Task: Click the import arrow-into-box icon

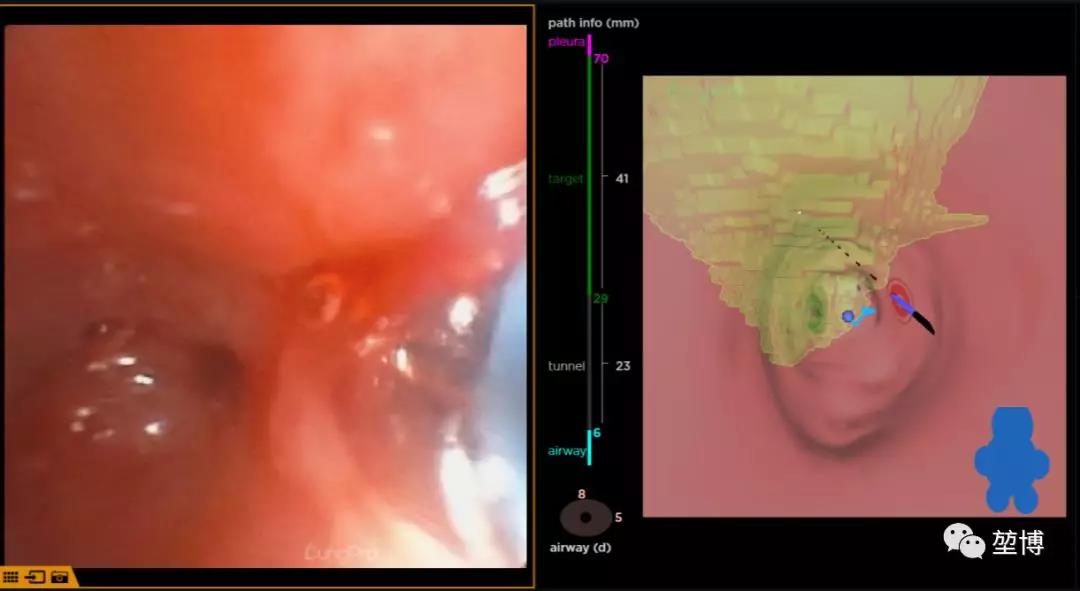Action: pos(35,577)
